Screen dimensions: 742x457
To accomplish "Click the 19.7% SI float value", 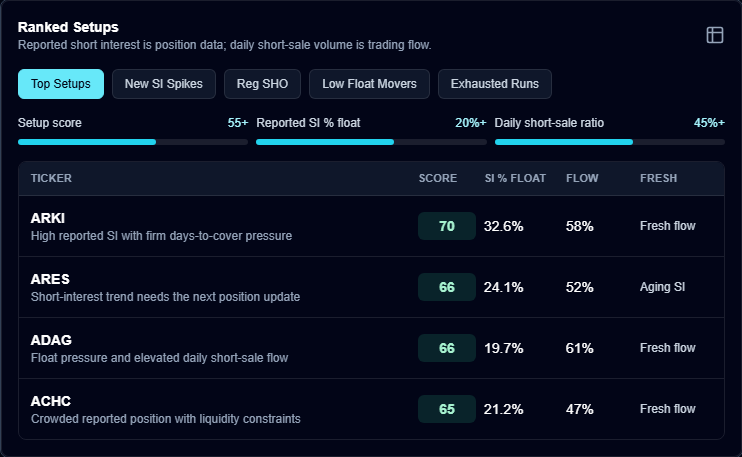I will [504, 348].
